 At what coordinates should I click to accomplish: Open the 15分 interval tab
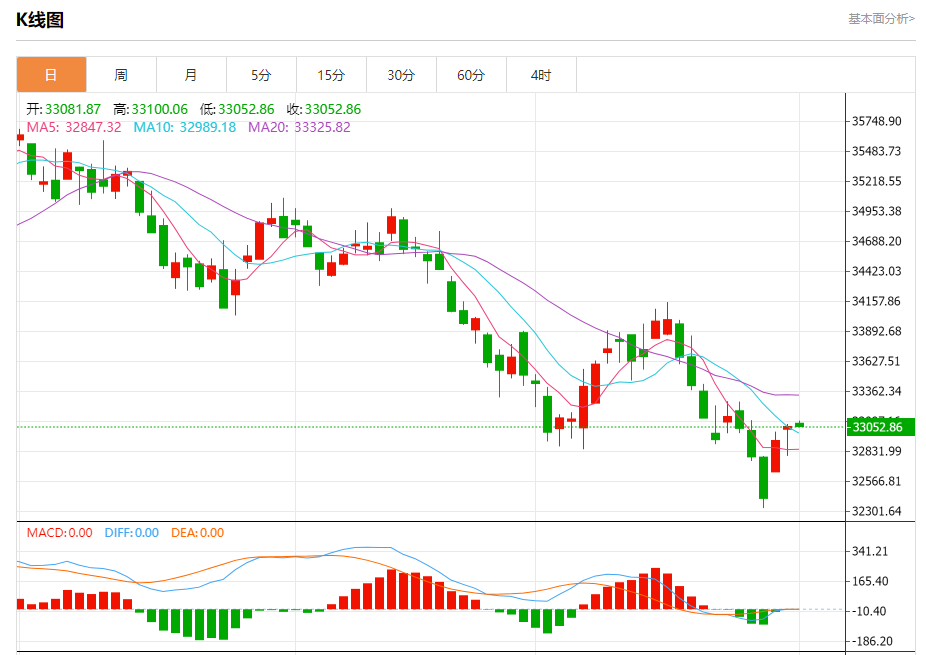pyautogui.click(x=331, y=74)
